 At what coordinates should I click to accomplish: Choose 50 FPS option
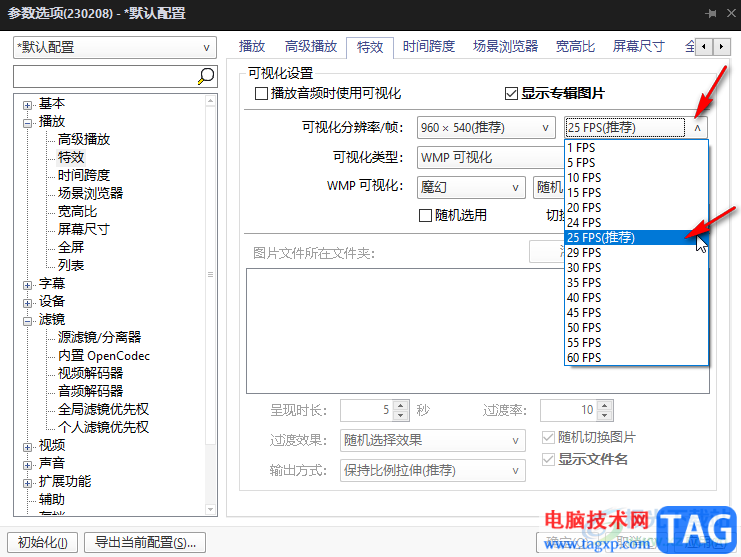coord(636,328)
